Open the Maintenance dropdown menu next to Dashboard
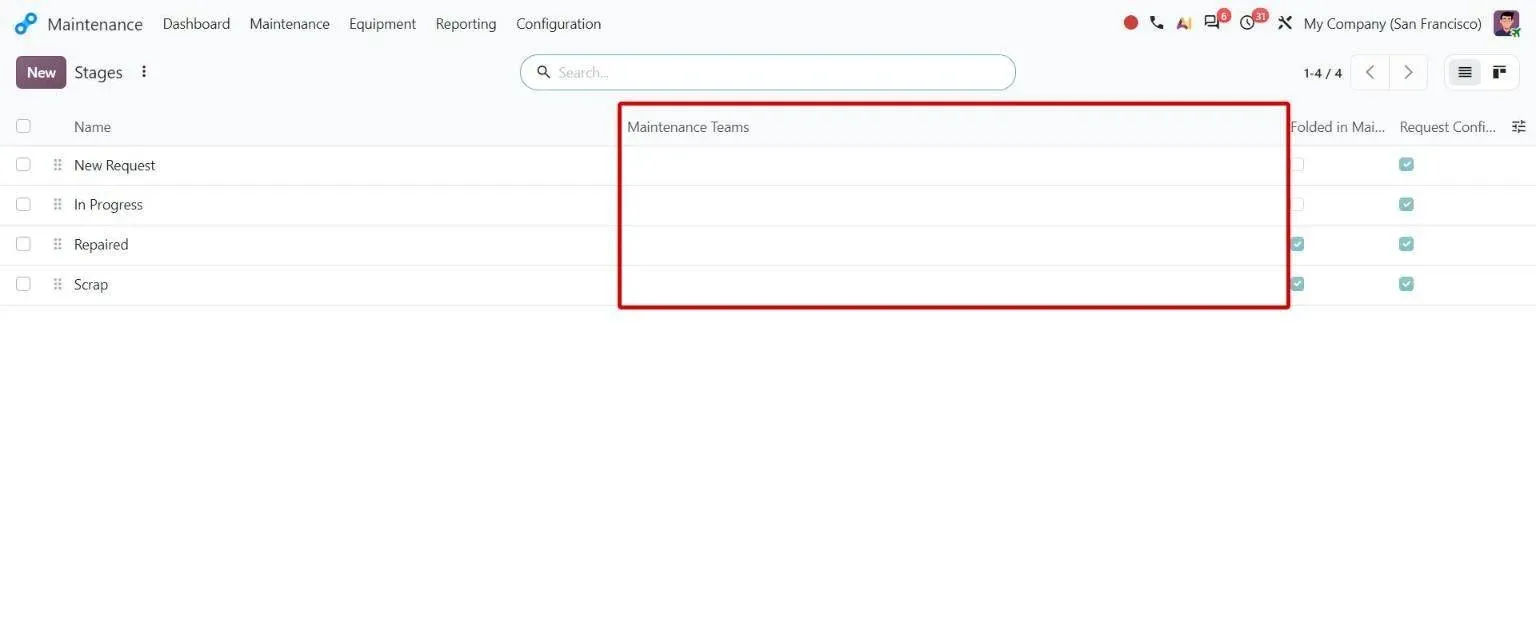This screenshot has height=639, width=1536. [289, 23]
